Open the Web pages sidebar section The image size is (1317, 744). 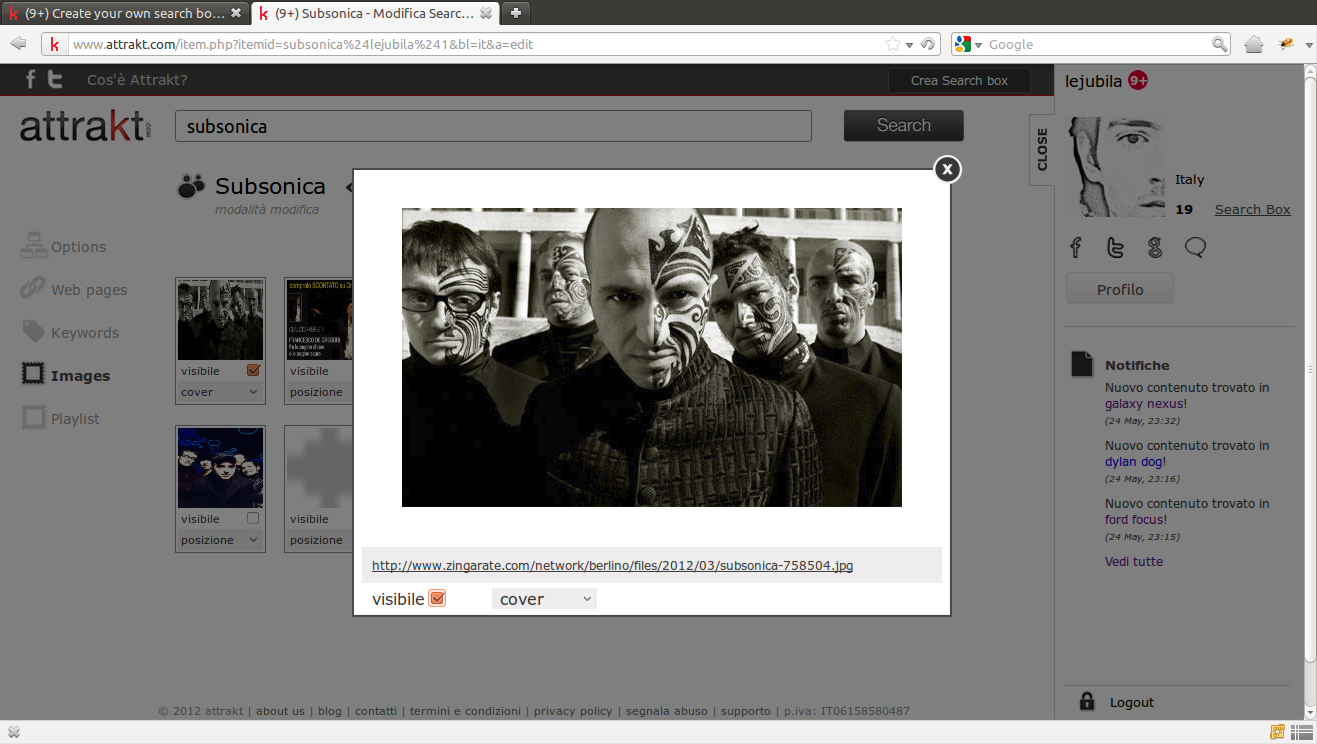(74, 290)
